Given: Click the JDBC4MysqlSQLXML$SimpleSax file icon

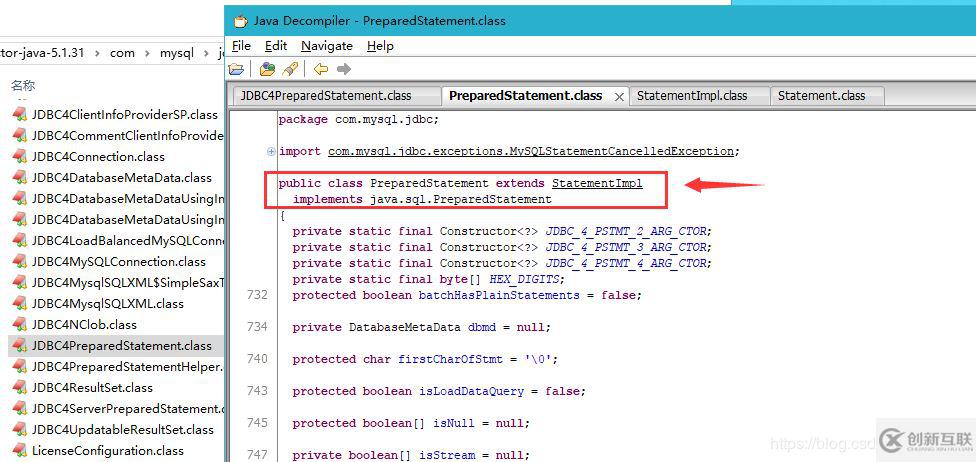Looking at the screenshot, I should coord(19,283).
